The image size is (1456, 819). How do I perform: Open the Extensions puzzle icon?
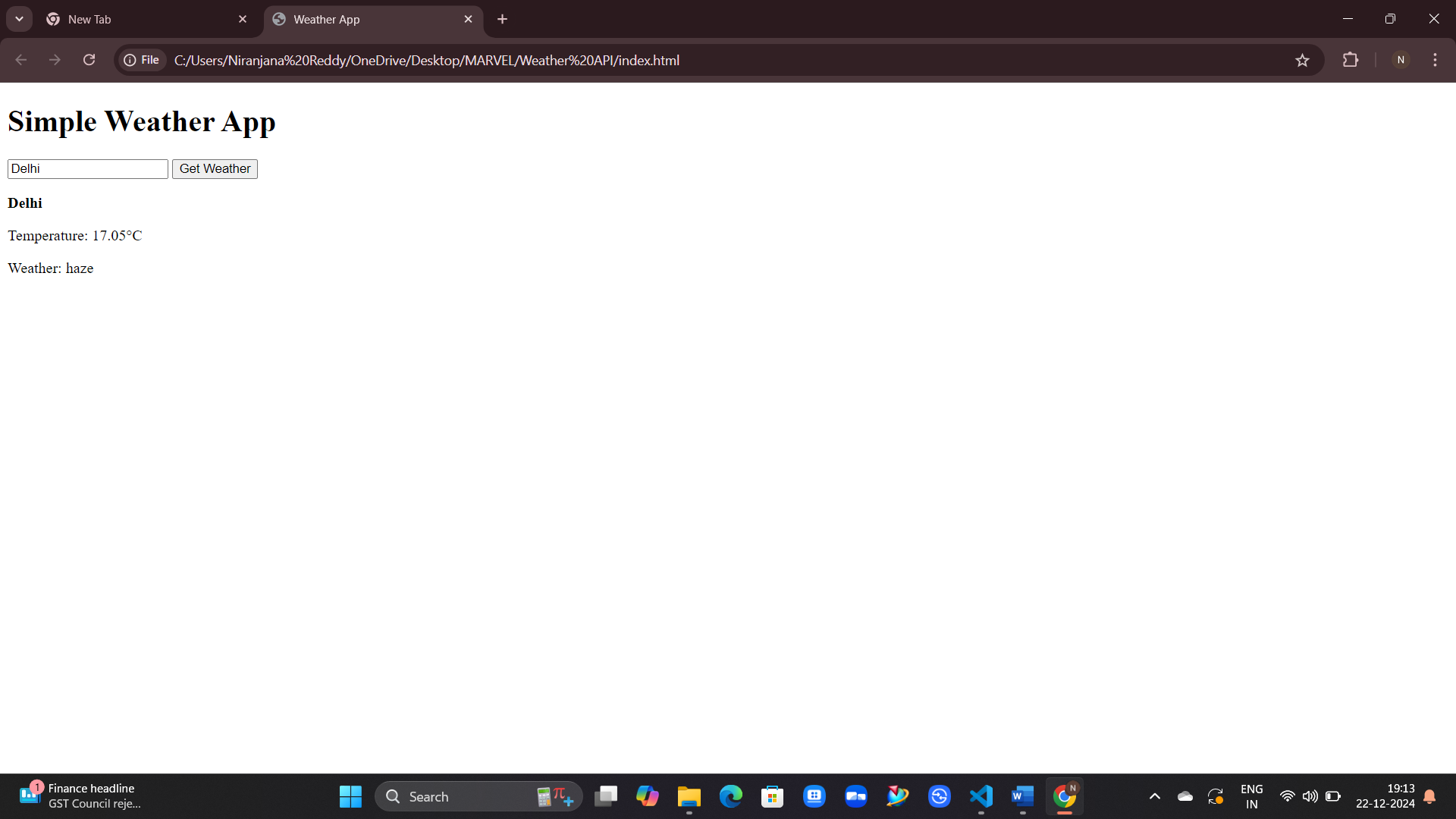tap(1351, 60)
